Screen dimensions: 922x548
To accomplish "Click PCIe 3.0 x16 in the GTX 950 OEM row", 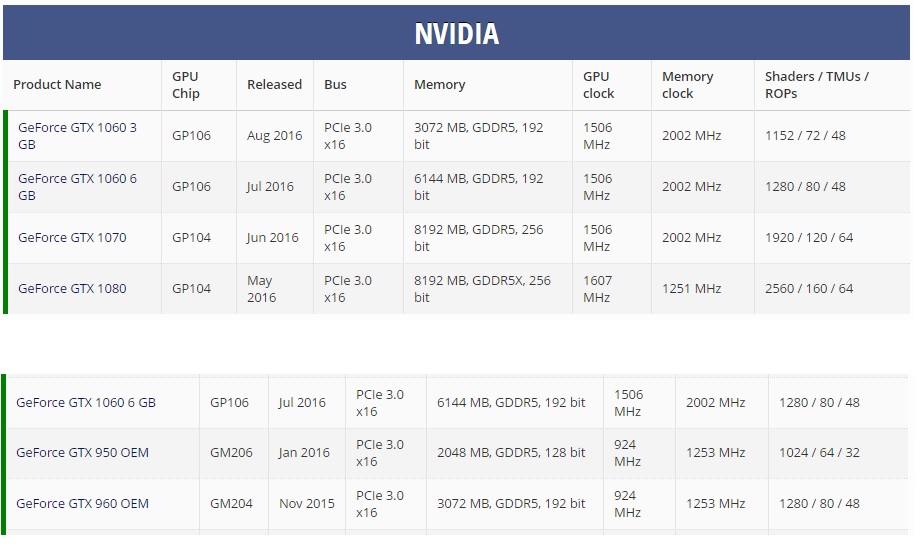I will coord(380,453).
